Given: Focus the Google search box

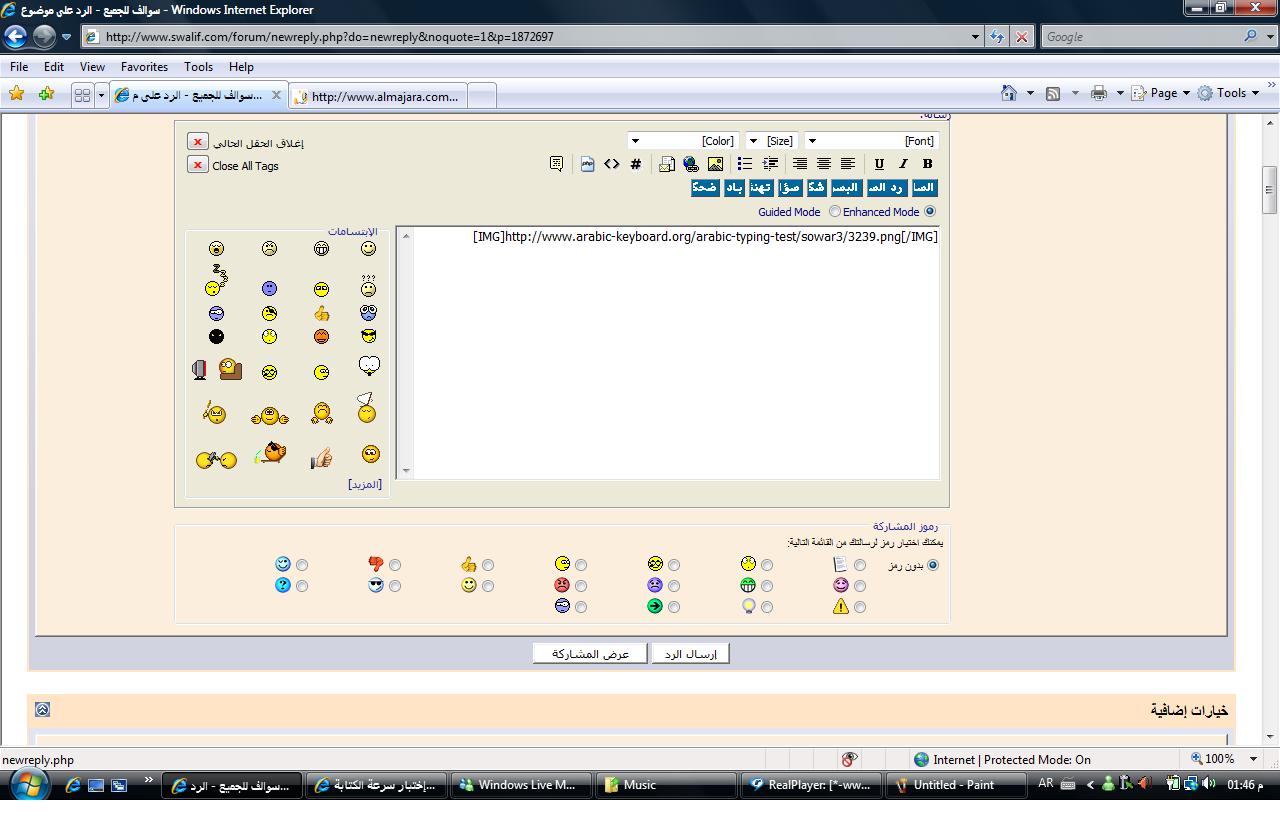Looking at the screenshot, I should click(x=1140, y=37).
